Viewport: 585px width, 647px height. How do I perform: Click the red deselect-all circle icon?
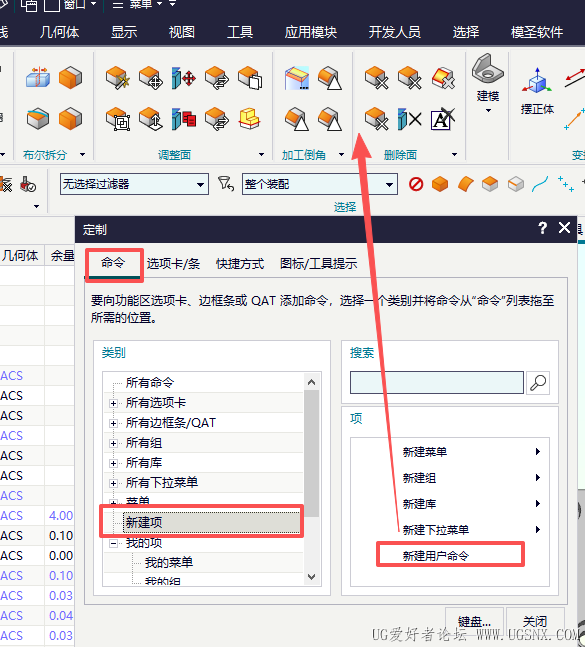pyautogui.click(x=416, y=184)
